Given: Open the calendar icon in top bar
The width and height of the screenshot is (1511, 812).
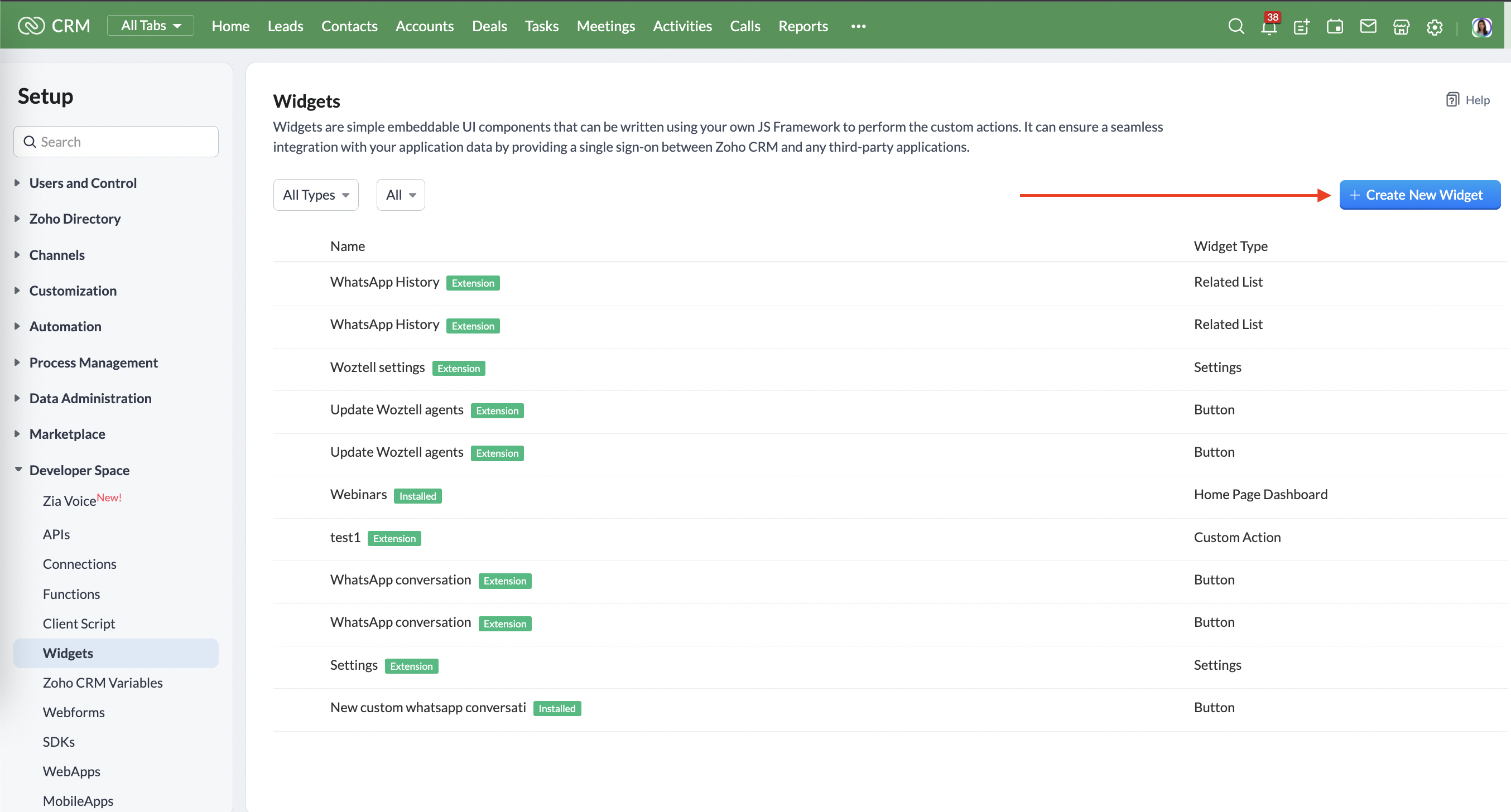Looking at the screenshot, I should 1335,27.
